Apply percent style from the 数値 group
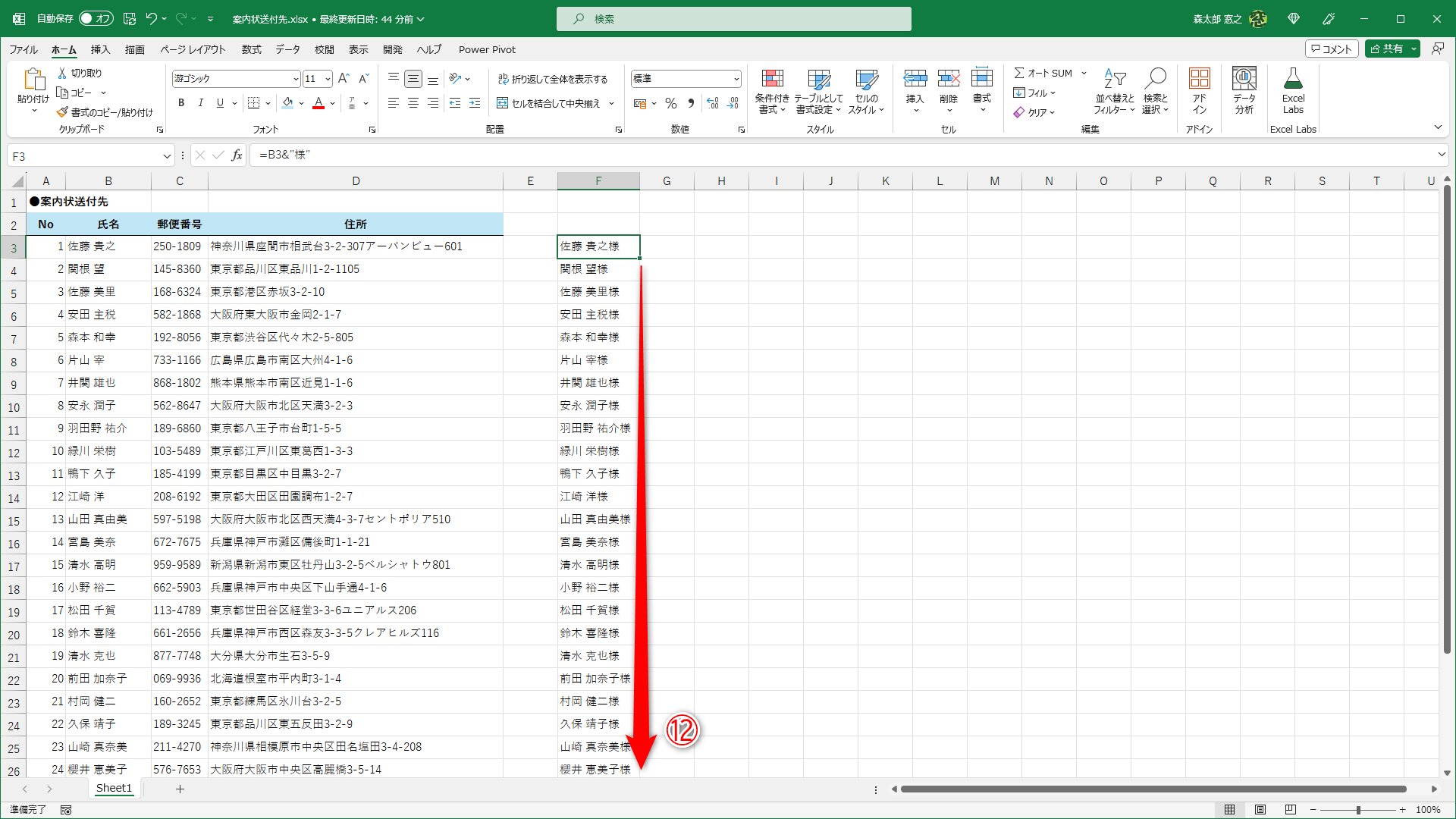The width and height of the screenshot is (1456, 819). coord(670,103)
